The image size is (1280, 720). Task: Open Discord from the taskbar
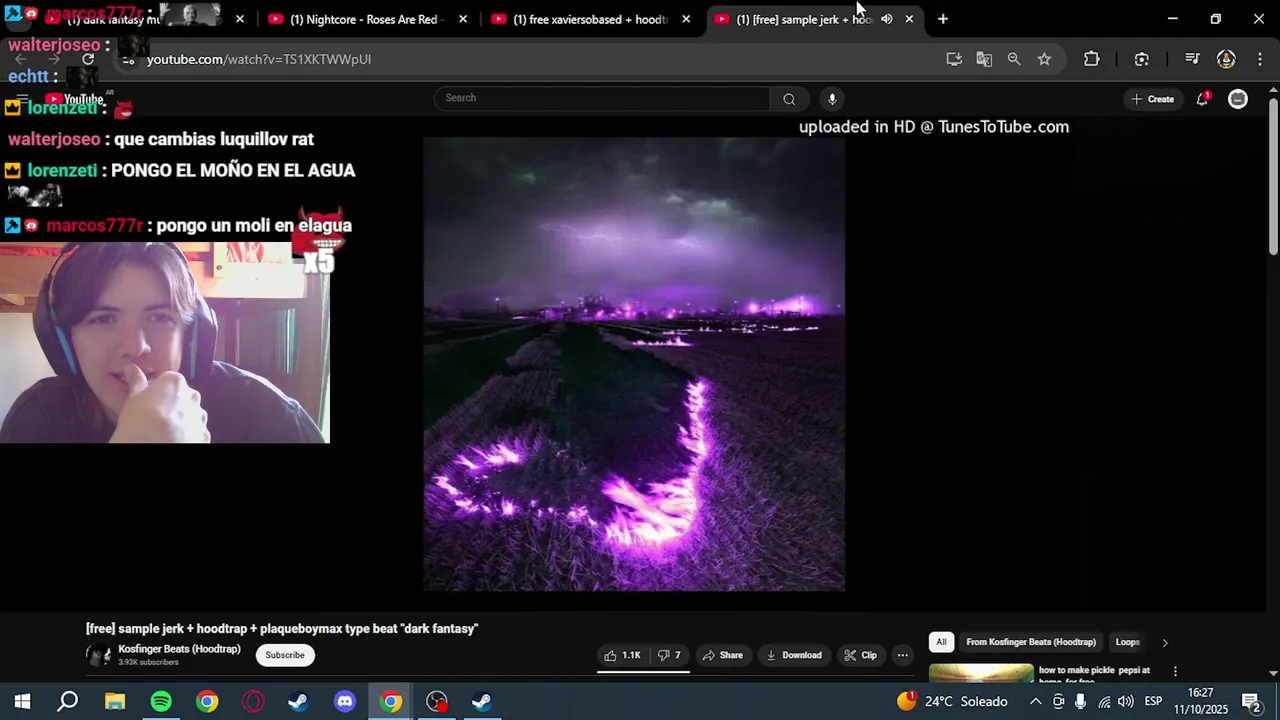[x=345, y=701]
